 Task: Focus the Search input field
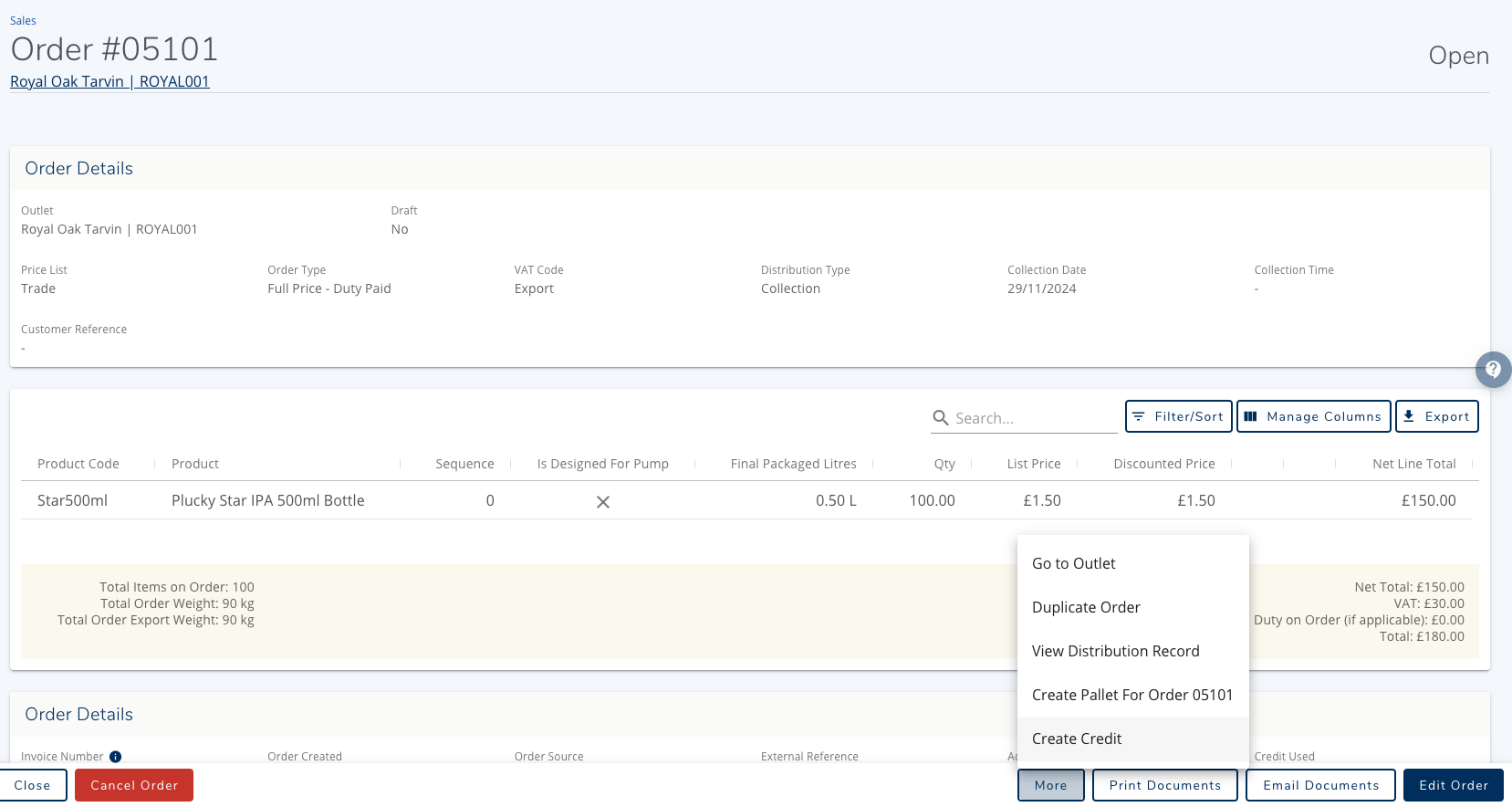pyautogui.click(x=1035, y=418)
